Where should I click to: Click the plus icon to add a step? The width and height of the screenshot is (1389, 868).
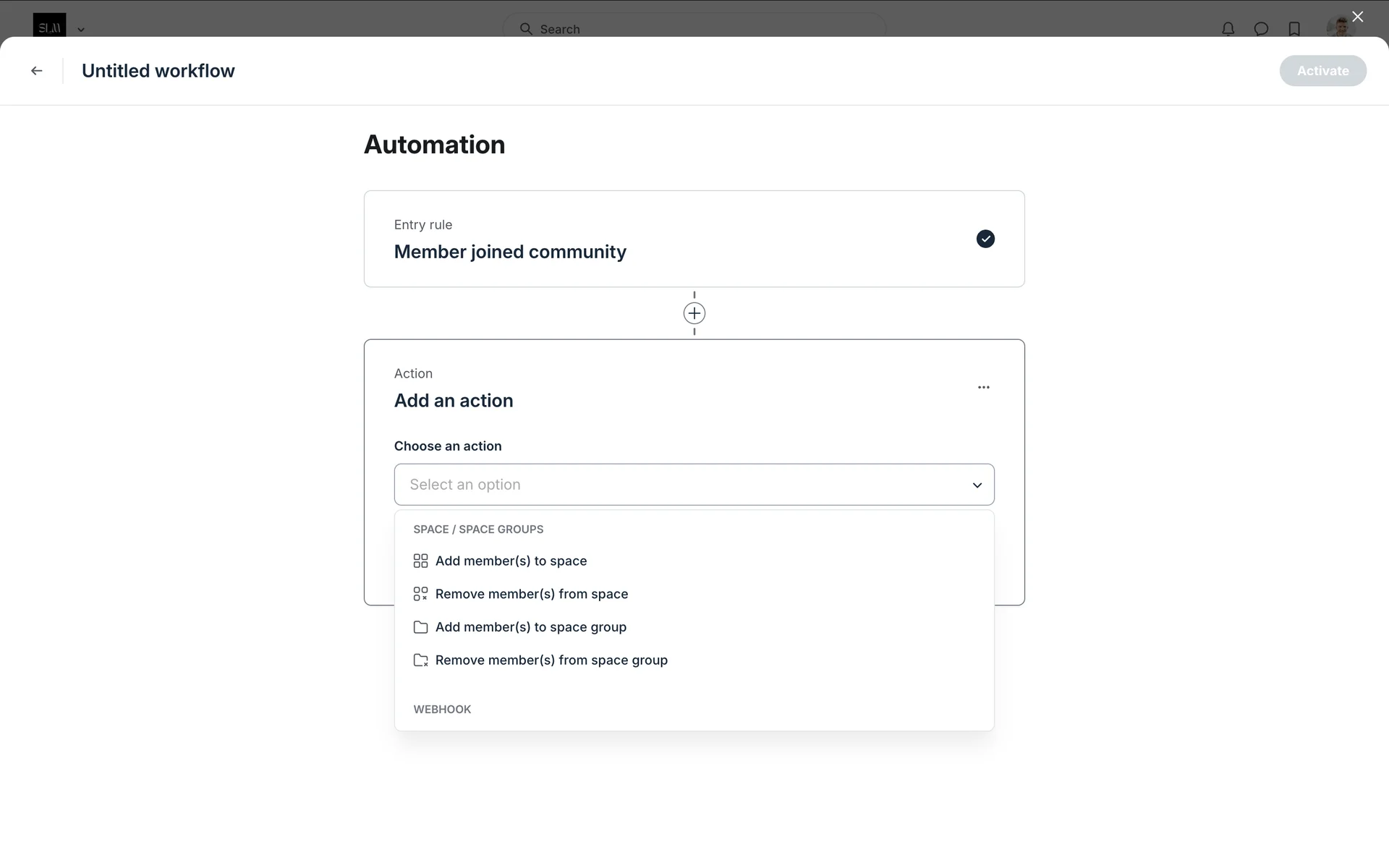(x=694, y=313)
